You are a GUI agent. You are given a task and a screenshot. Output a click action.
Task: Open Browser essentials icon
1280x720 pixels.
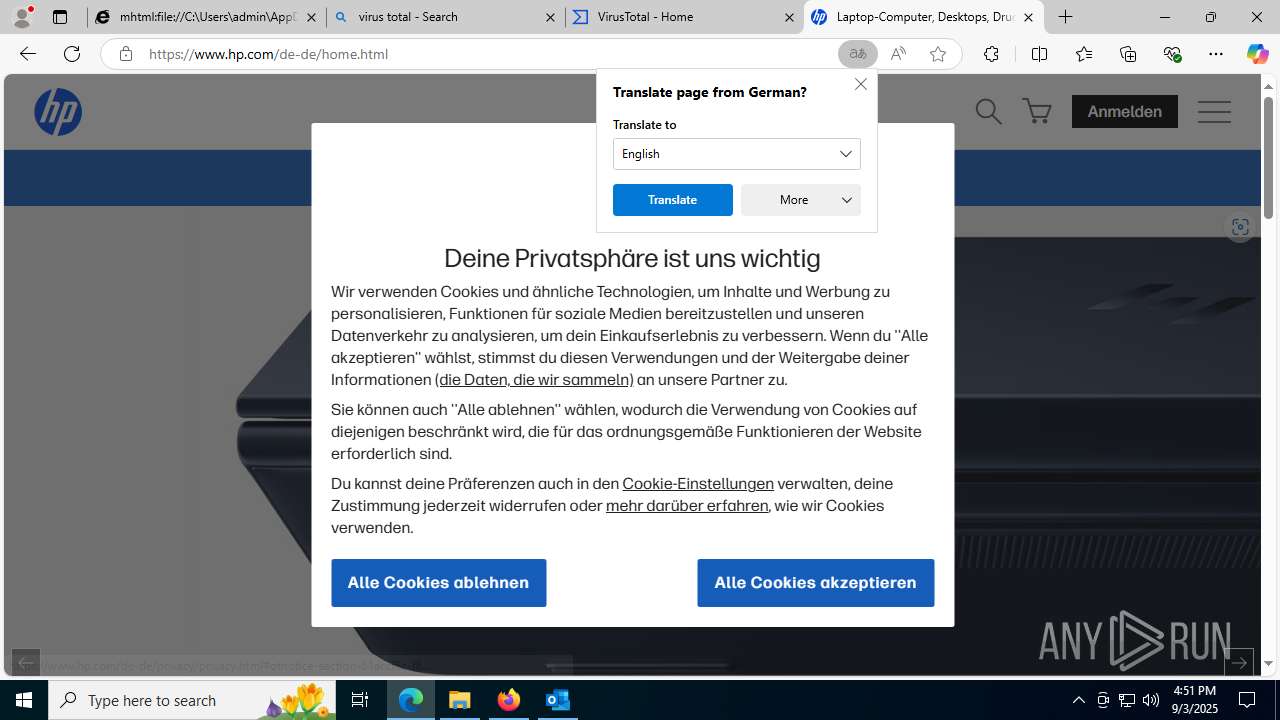[x=1172, y=54]
